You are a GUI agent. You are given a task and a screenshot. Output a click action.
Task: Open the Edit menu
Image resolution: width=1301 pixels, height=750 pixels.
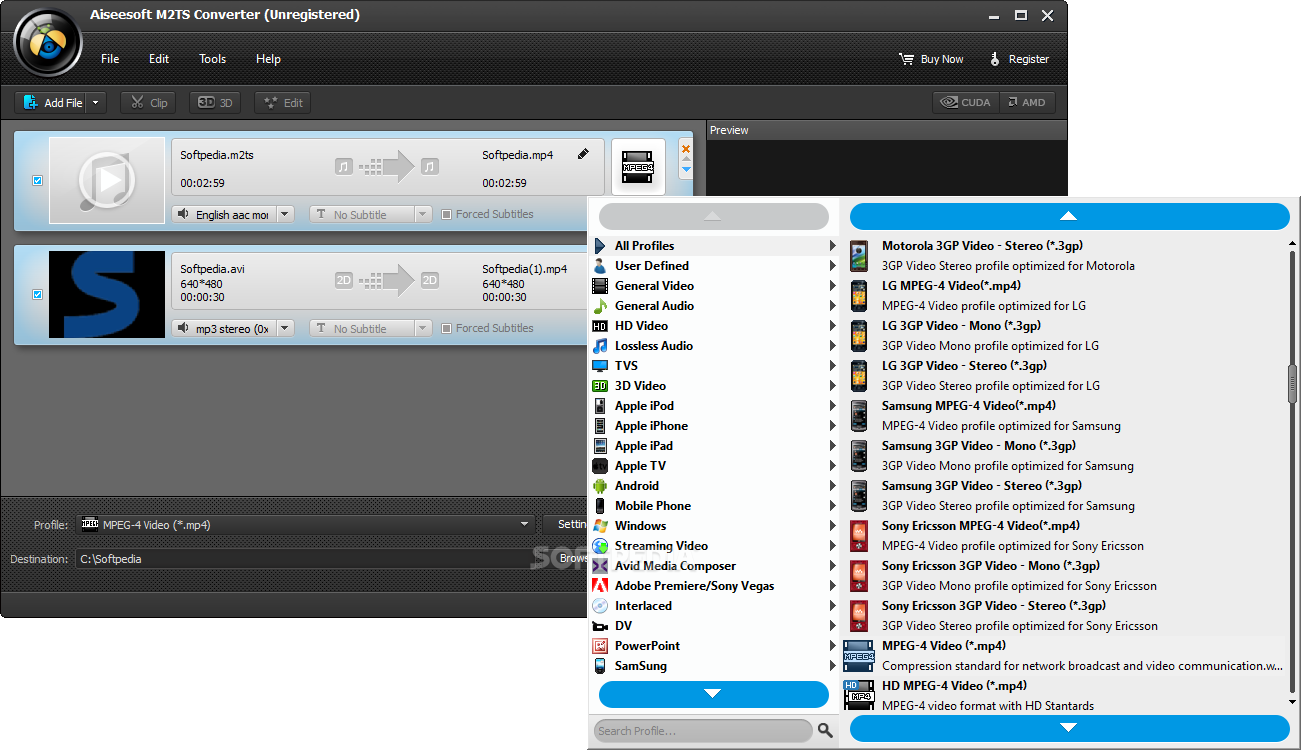coord(159,59)
